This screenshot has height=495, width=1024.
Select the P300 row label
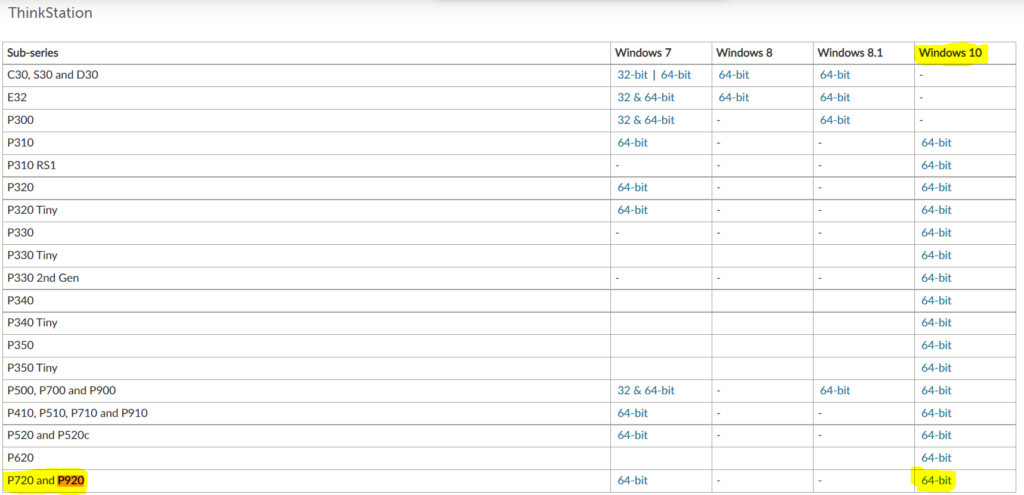[x=20, y=120]
